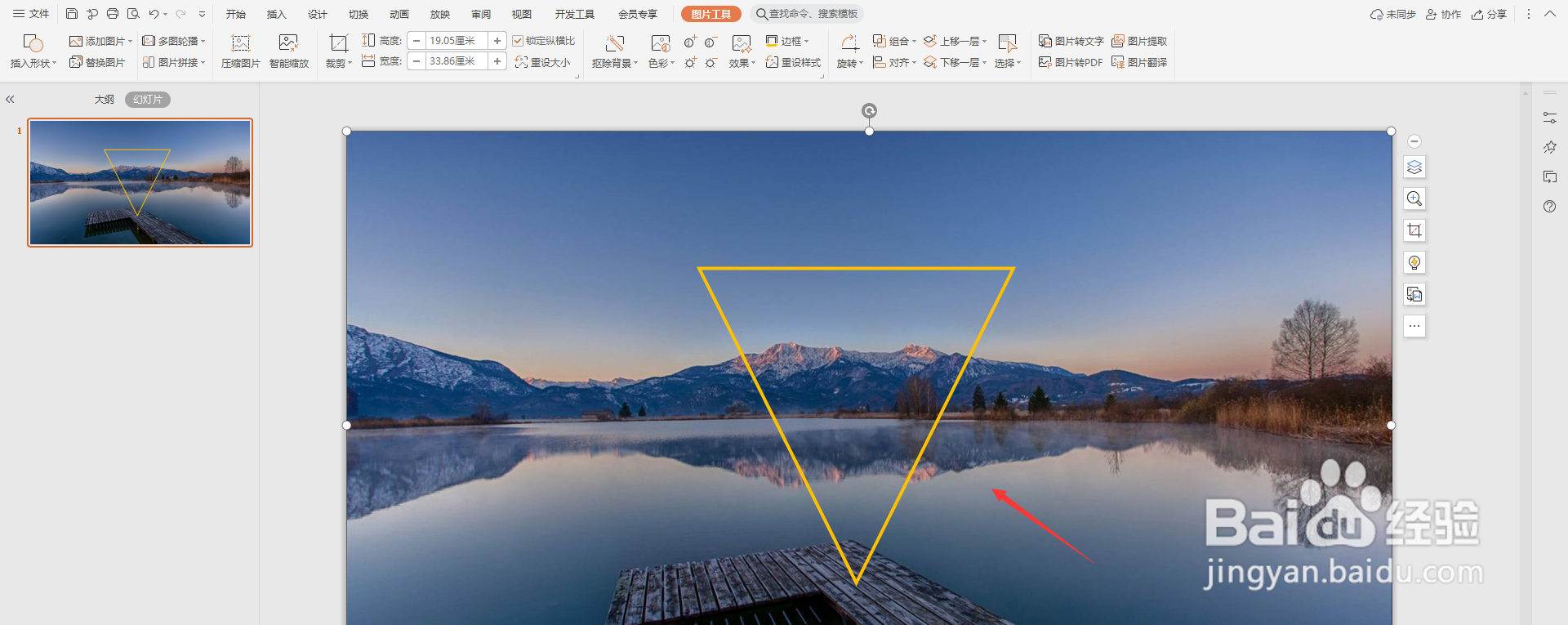Collapse the ribbon with chevron
The width and height of the screenshot is (1568, 625).
pos(1549,14)
